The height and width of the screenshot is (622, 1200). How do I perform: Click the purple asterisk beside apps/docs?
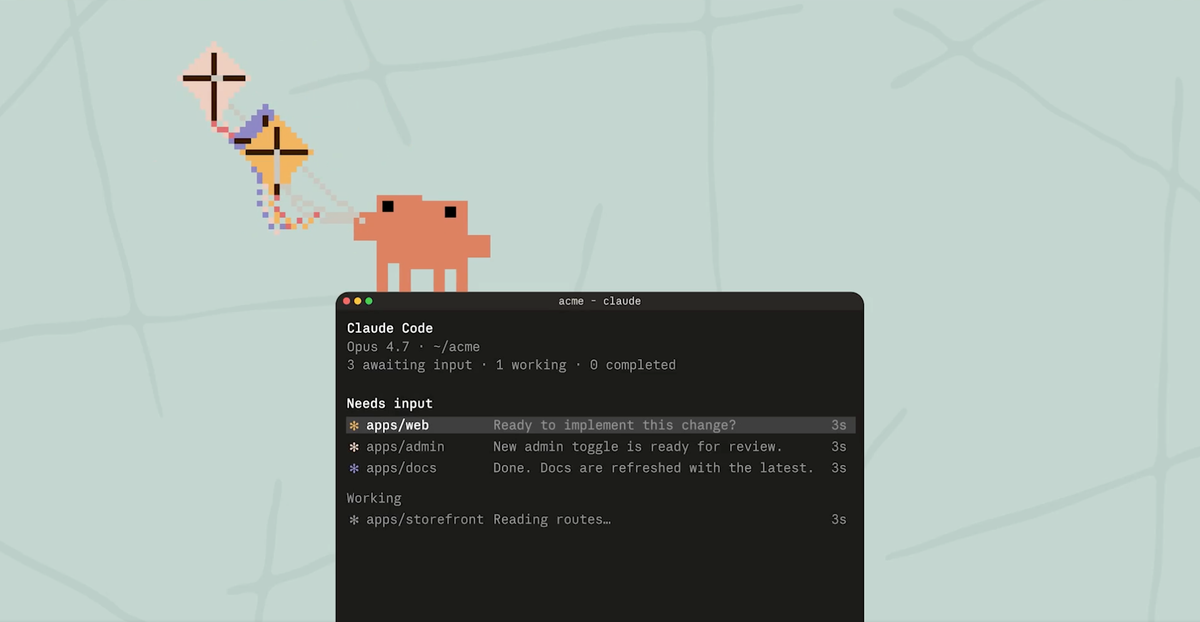(354, 468)
